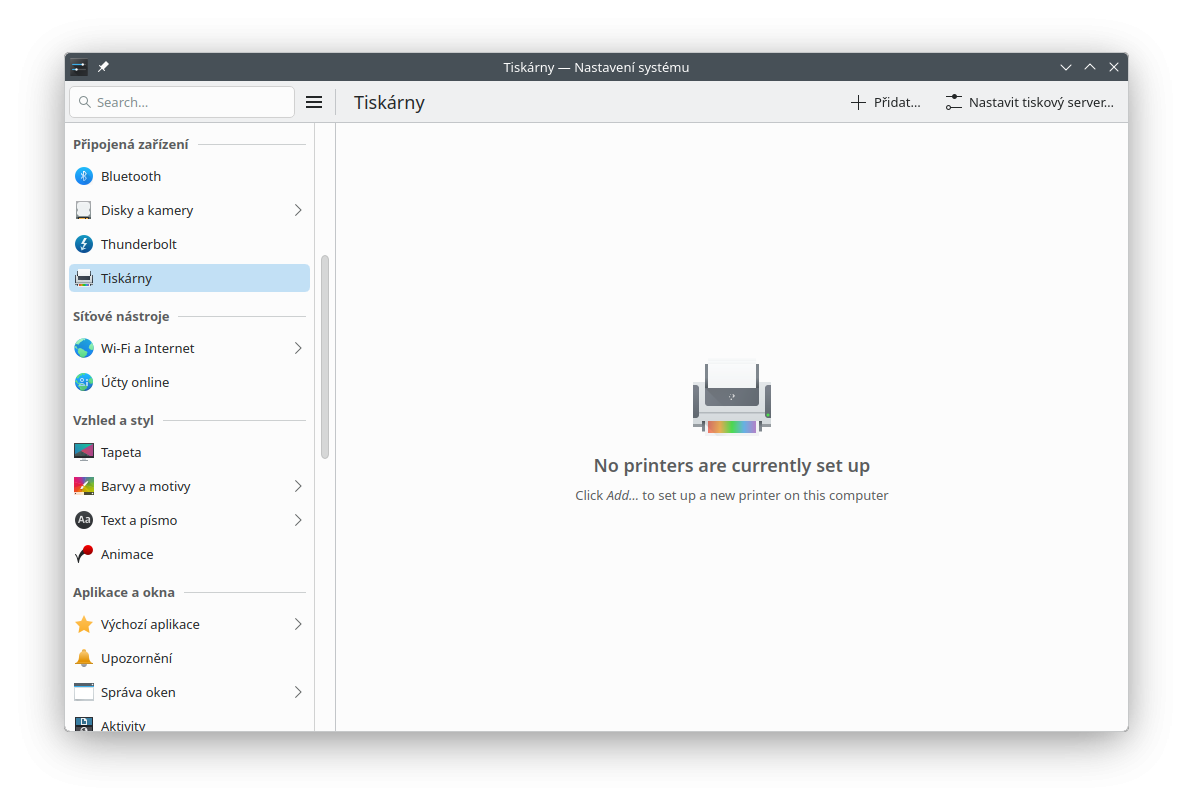Click the Animace icon in sidebar
The height and width of the screenshot is (808, 1193).
(x=84, y=554)
